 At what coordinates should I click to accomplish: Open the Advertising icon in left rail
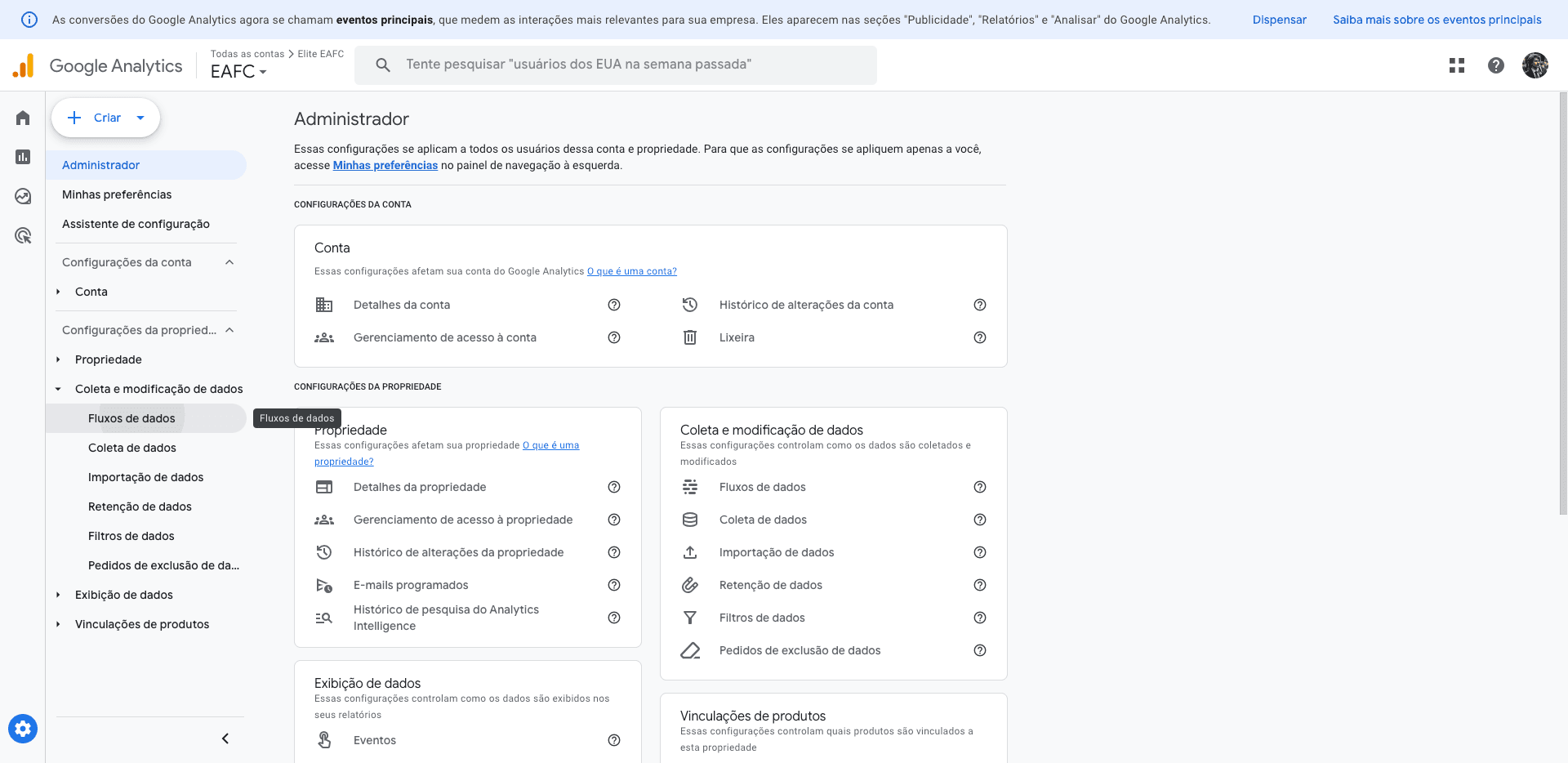coord(23,236)
